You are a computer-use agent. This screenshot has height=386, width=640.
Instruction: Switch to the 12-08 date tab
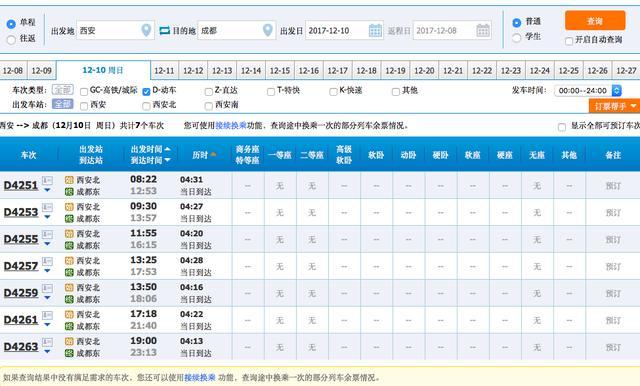tap(13, 71)
